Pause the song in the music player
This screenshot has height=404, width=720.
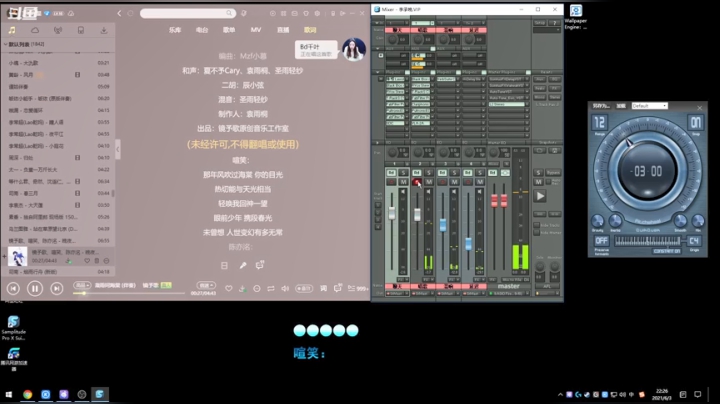(x=35, y=288)
